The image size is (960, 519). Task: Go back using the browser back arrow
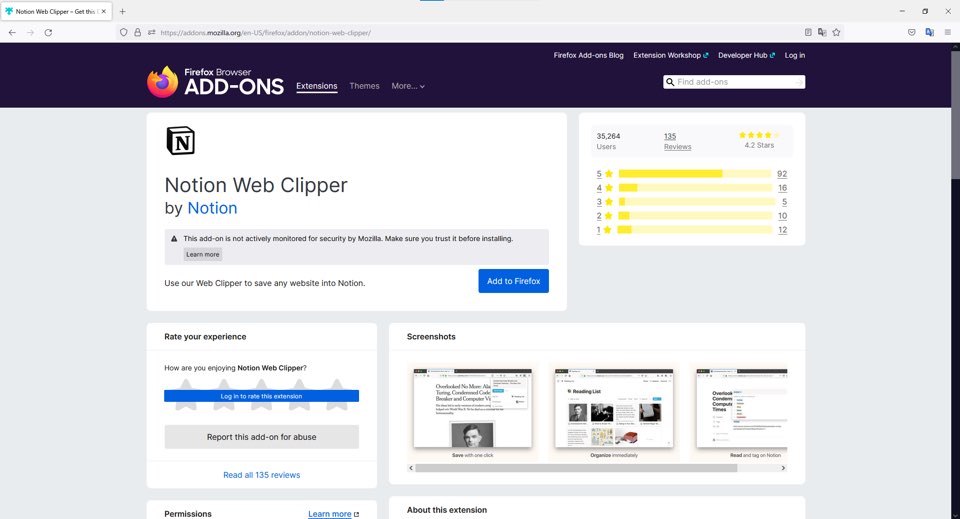click(12, 32)
